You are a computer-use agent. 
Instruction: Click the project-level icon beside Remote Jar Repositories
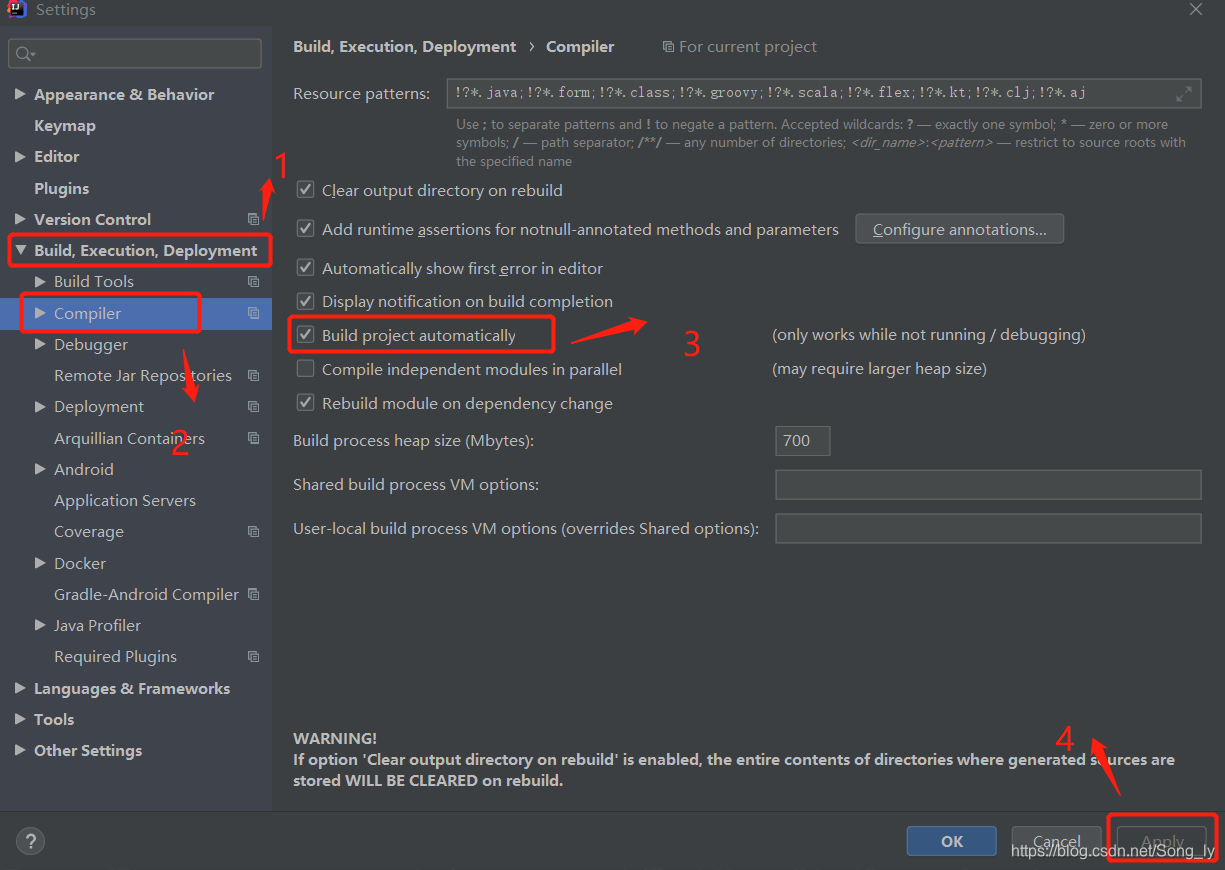(x=253, y=376)
